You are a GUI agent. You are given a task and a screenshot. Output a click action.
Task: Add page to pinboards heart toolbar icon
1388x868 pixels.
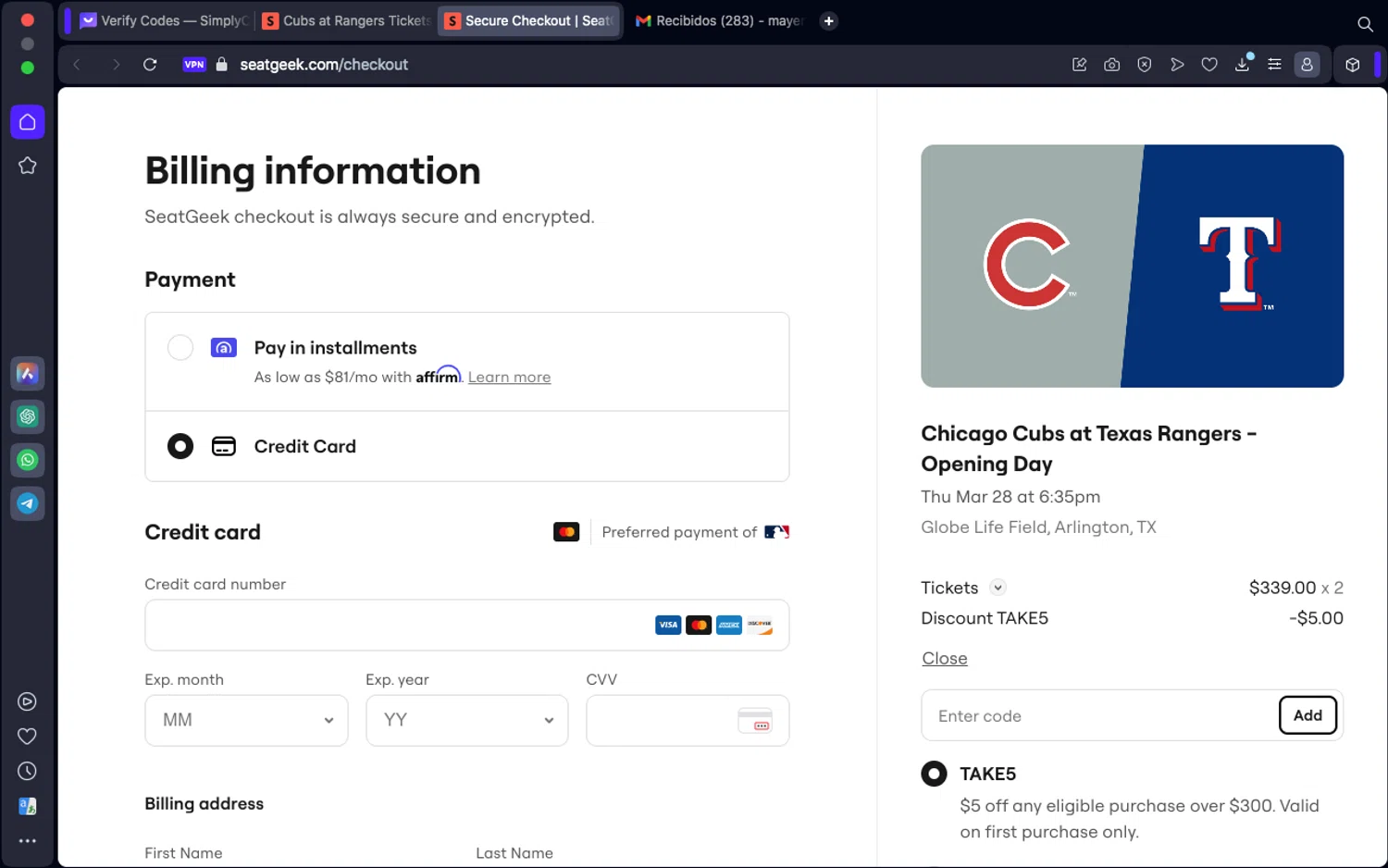(1209, 65)
